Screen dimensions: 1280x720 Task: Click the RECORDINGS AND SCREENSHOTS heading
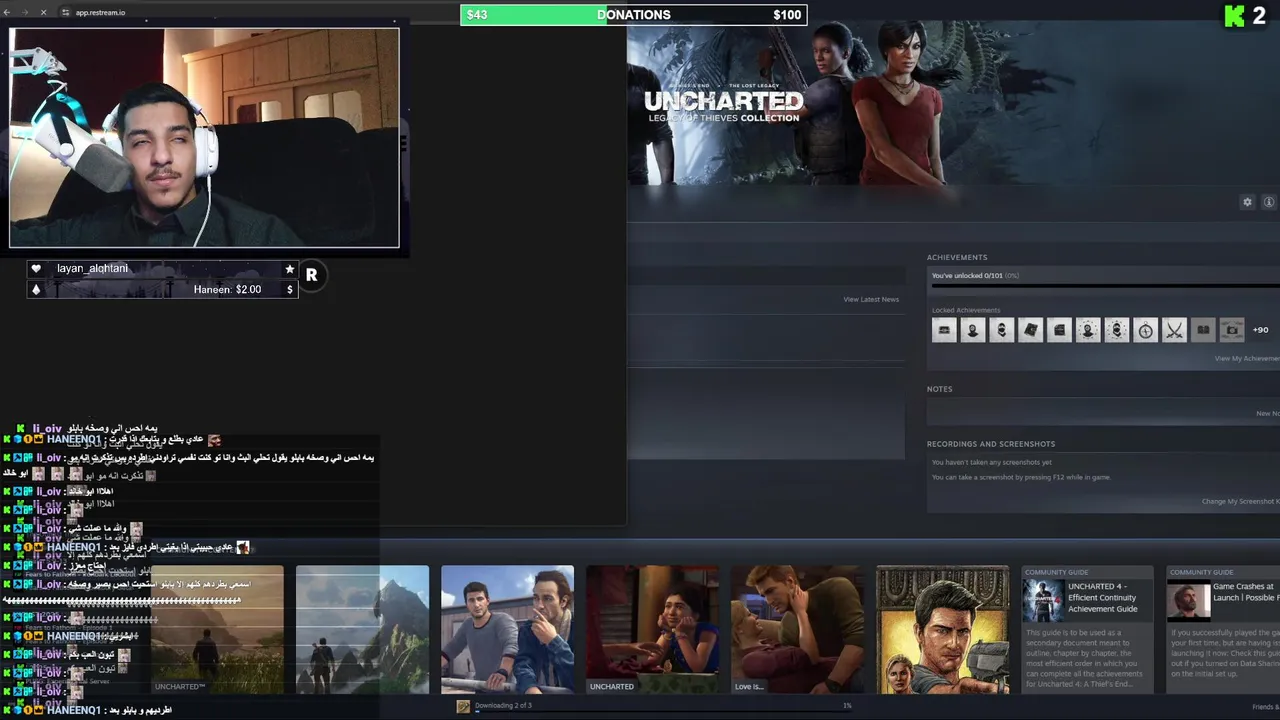coord(991,444)
